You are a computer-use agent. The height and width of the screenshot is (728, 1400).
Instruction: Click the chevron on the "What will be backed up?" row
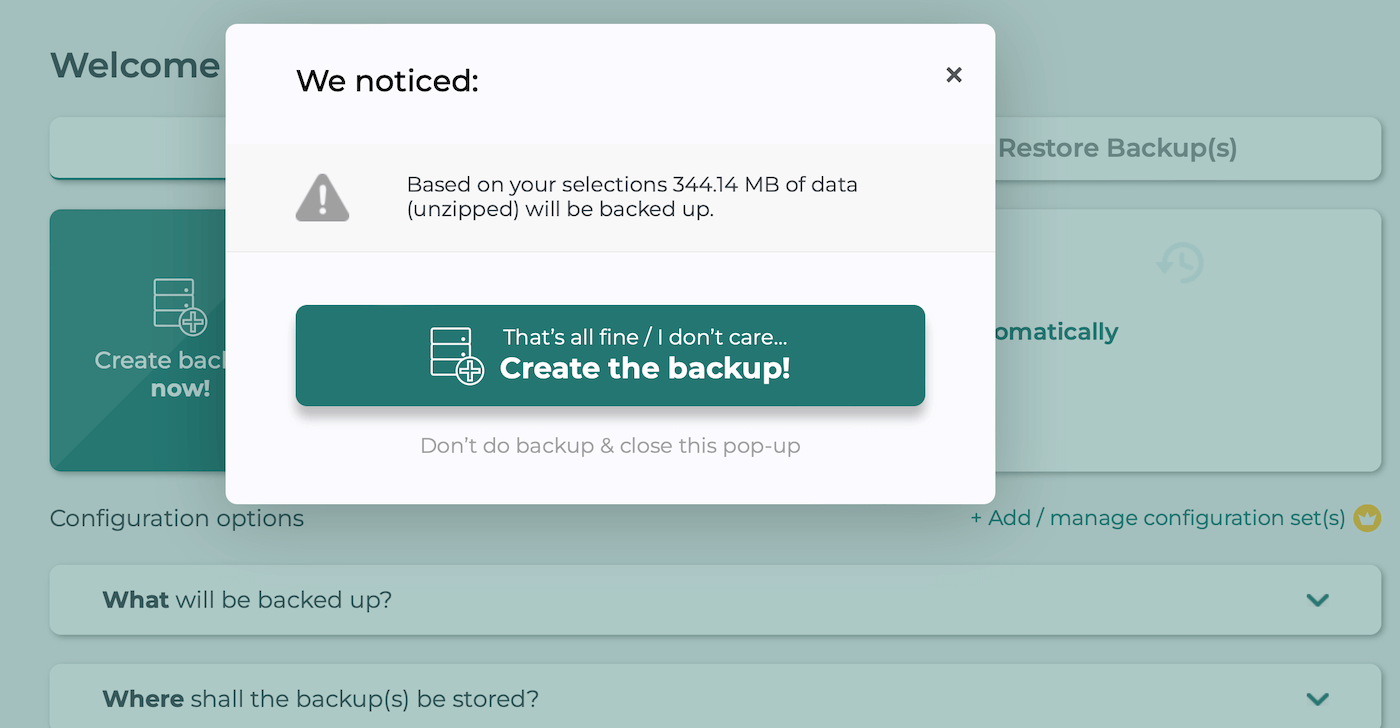point(1317,600)
